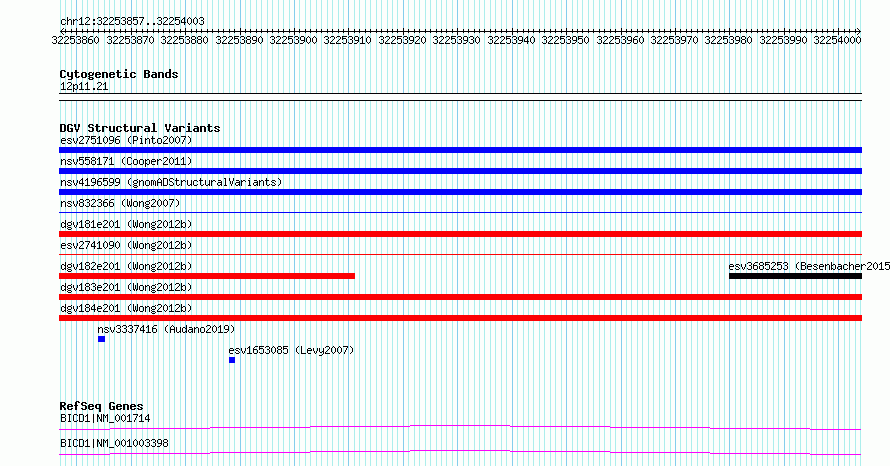
Task: Select the blue bar under esv2751096
Action: pyautogui.click(x=460, y=150)
